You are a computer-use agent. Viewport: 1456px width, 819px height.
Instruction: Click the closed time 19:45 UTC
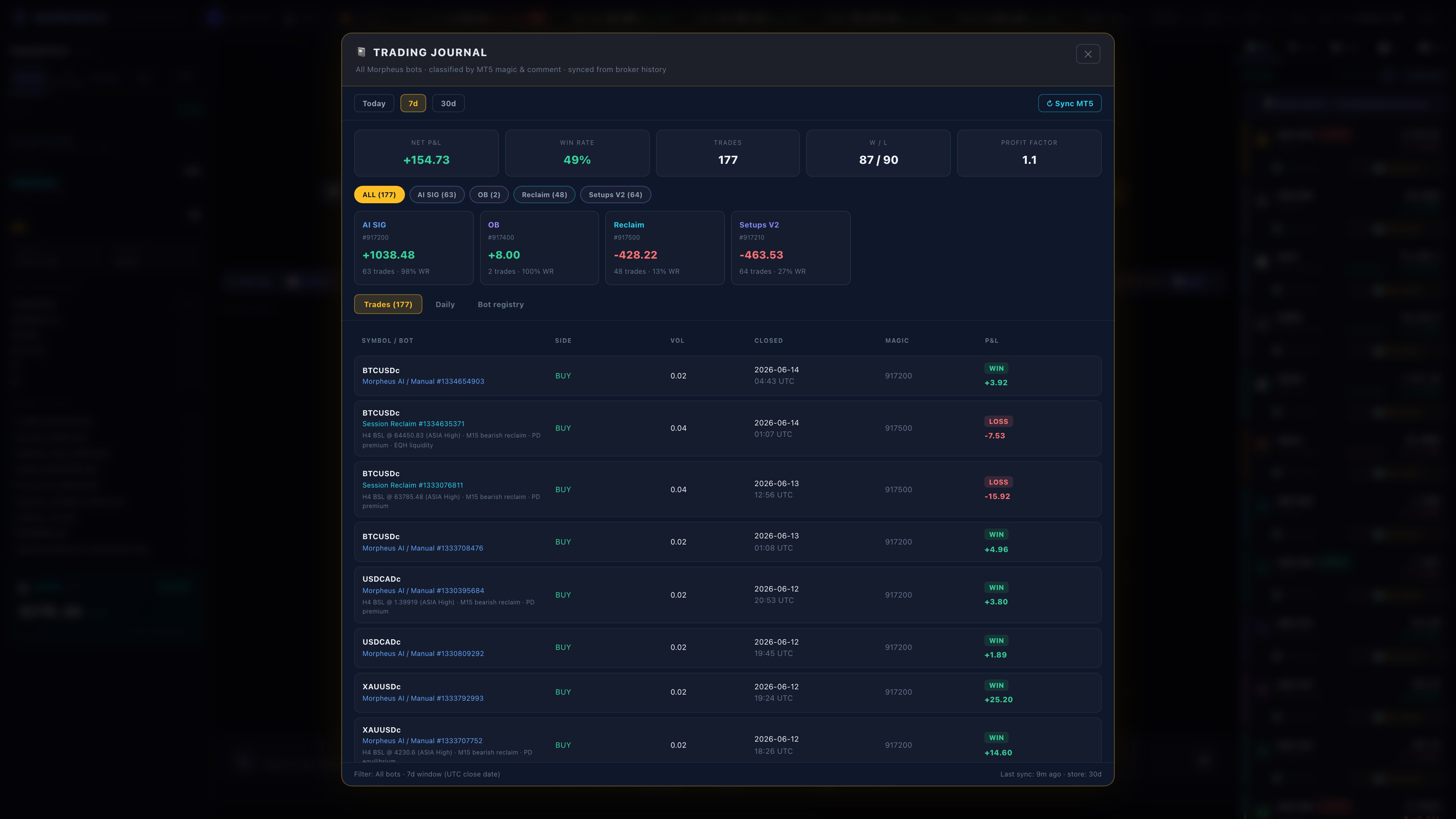coord(773,653)
